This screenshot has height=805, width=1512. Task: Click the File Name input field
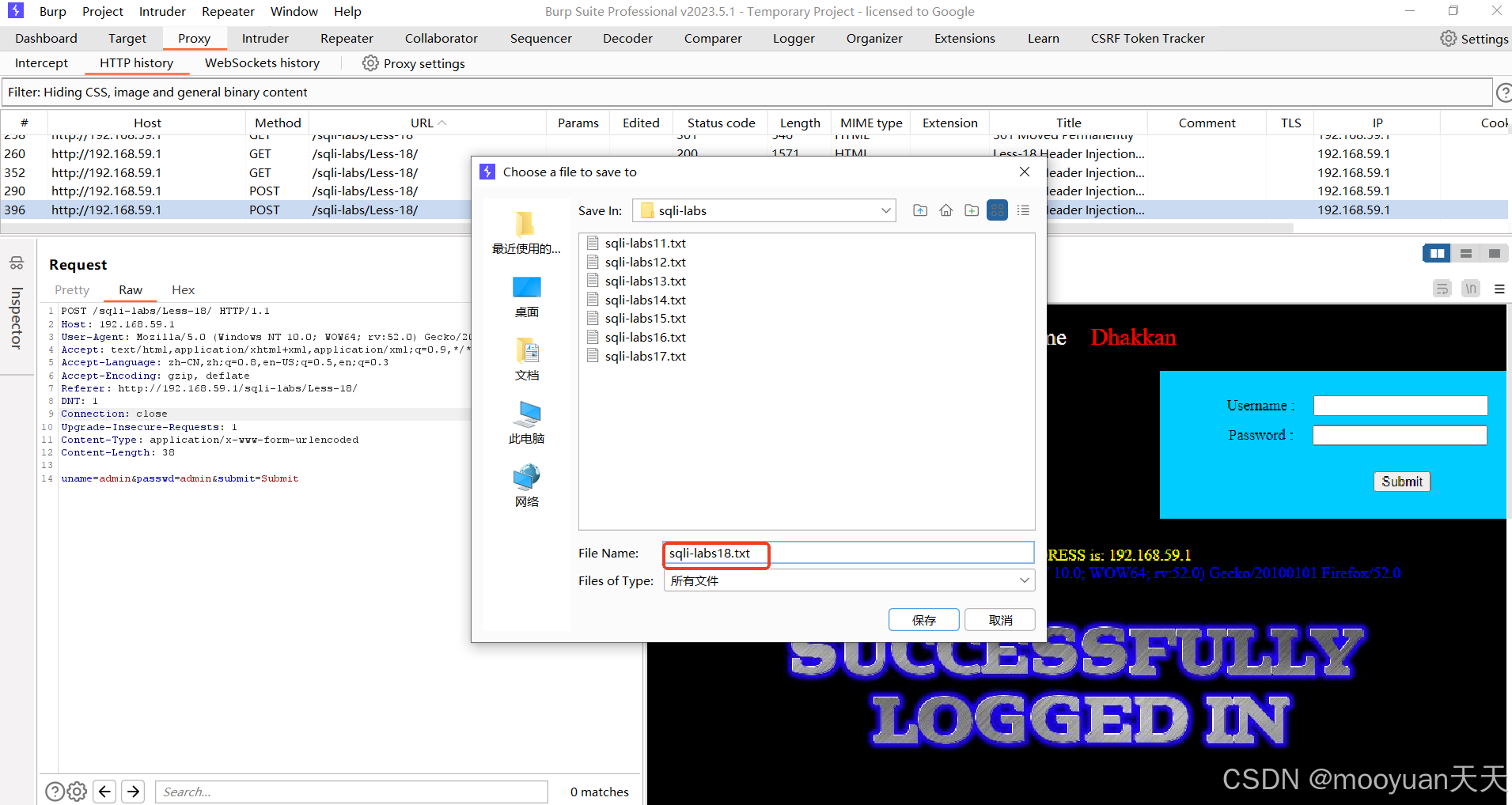coord(848,553)
